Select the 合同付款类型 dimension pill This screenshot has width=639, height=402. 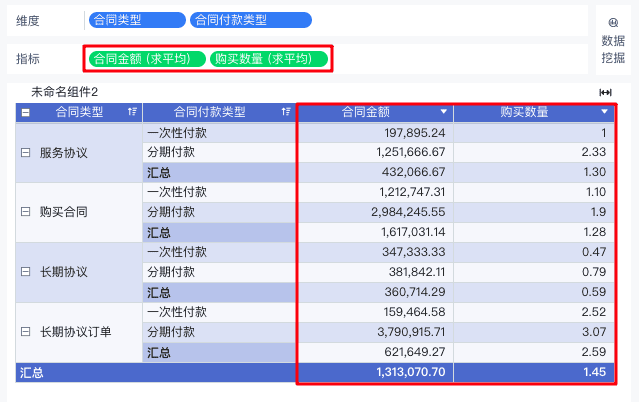point(251,20)
